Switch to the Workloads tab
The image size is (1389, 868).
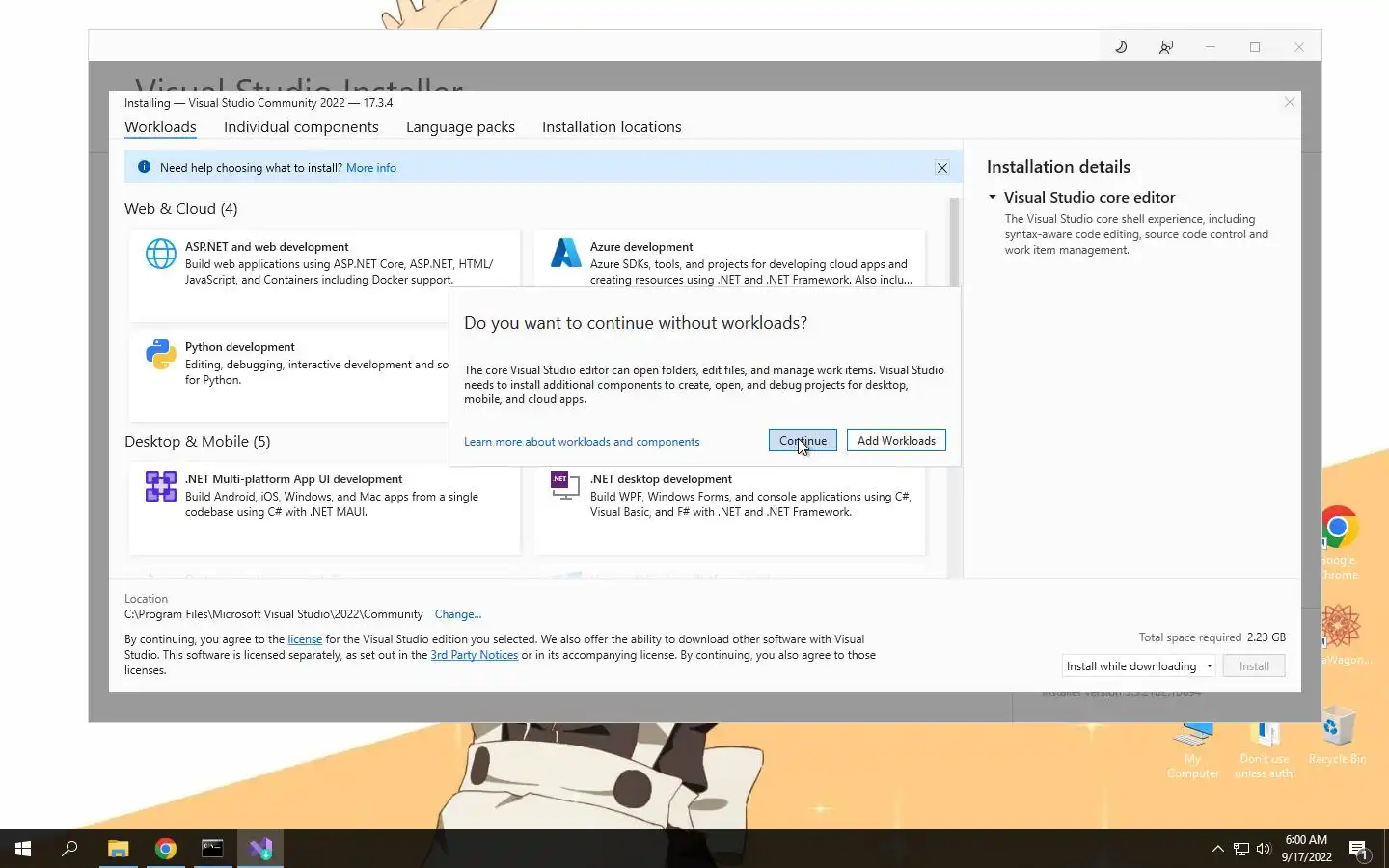point(160,127)
